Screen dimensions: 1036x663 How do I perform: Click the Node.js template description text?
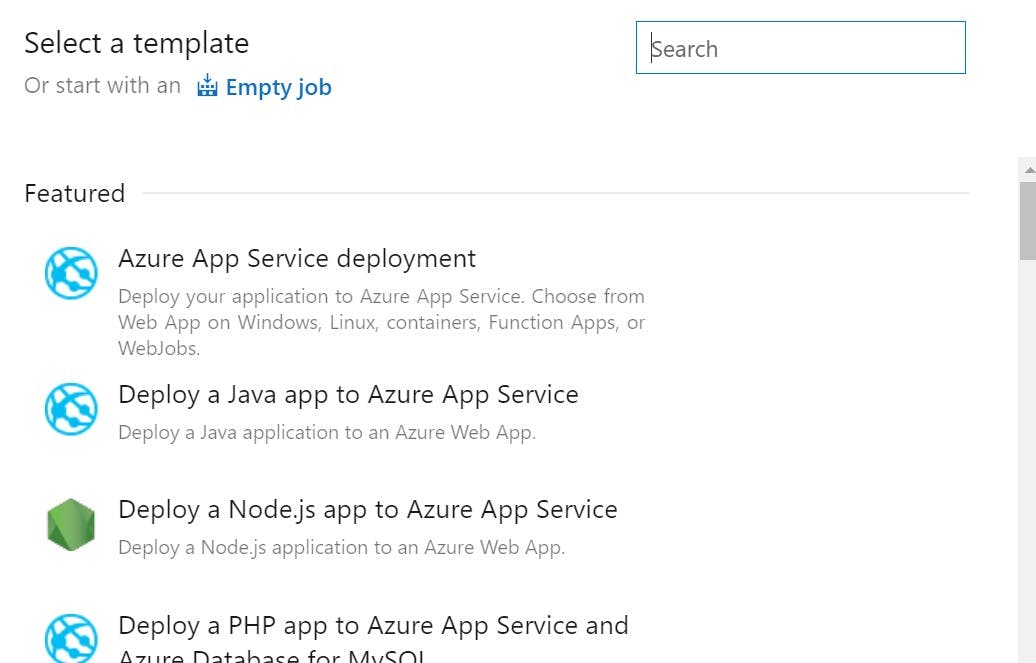pyautogui.click(x=341, y=547)
